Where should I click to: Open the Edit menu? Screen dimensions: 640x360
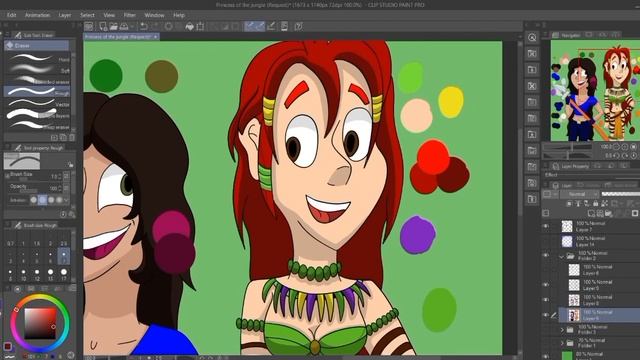(11, 15)
